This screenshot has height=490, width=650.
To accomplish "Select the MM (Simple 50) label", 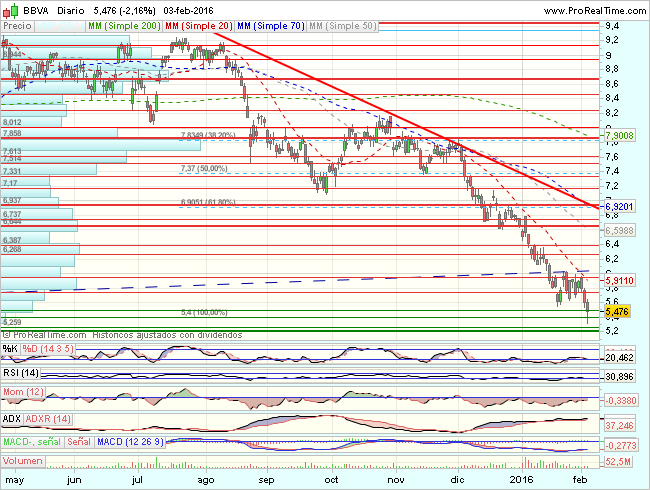I will coord(343,26).
